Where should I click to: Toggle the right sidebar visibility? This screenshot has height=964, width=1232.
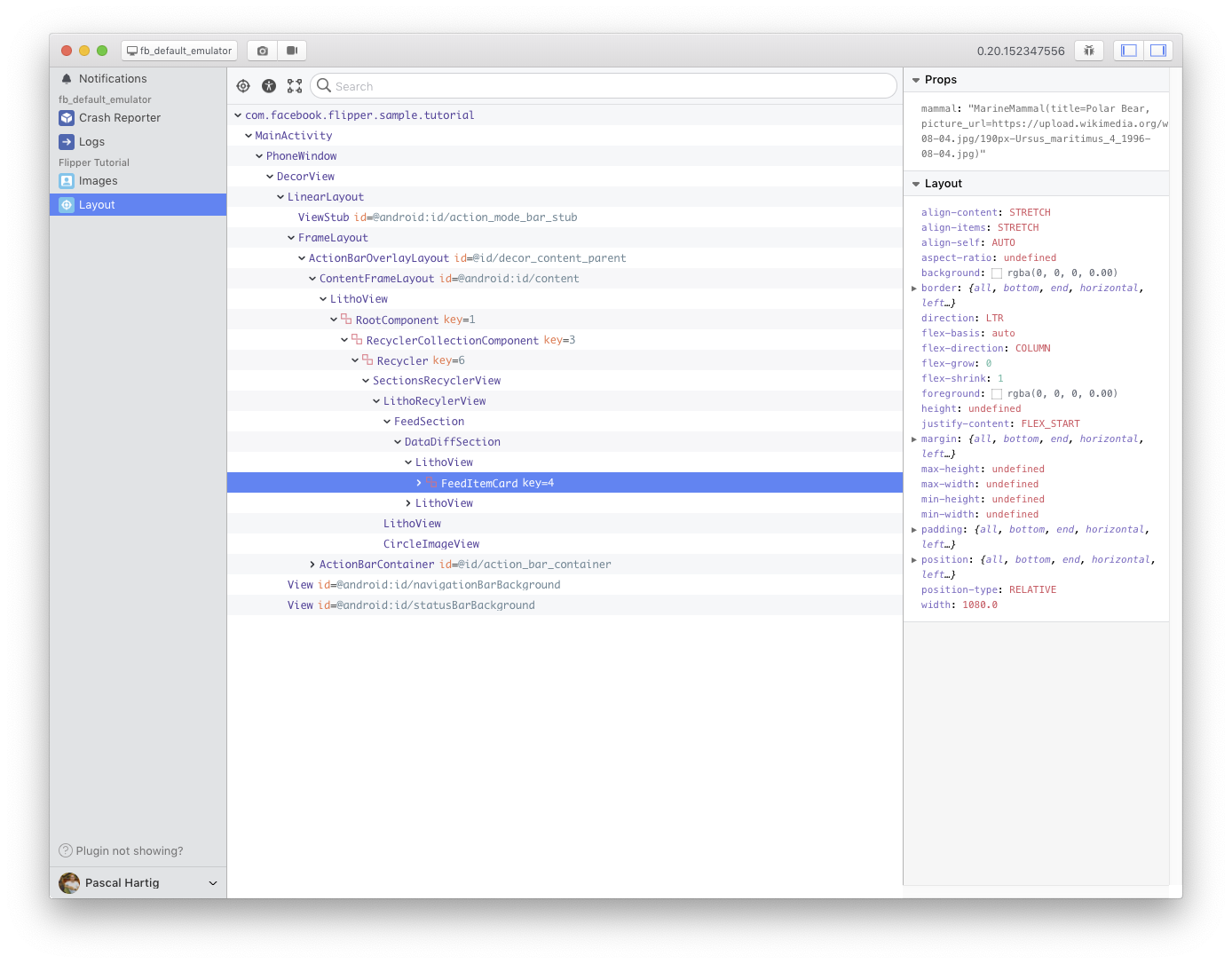pos(1157,51)
